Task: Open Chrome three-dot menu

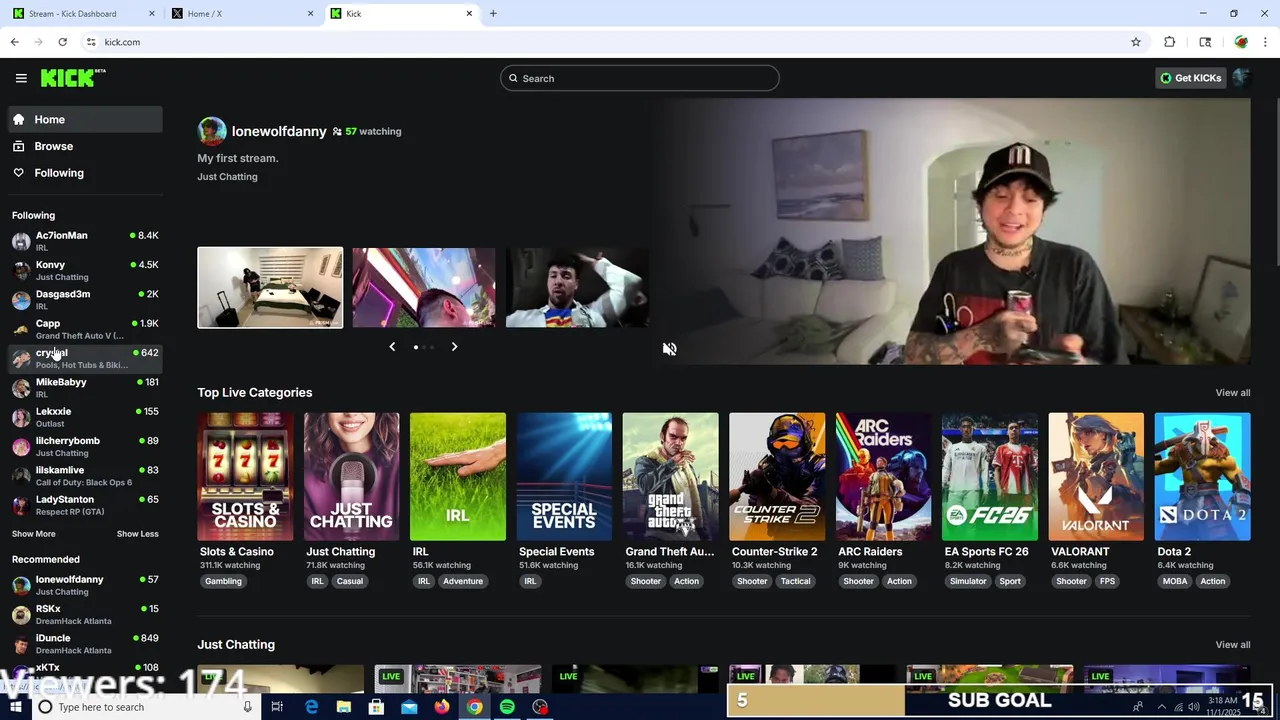Action: pyautogui.click(x=1266, y=42)
